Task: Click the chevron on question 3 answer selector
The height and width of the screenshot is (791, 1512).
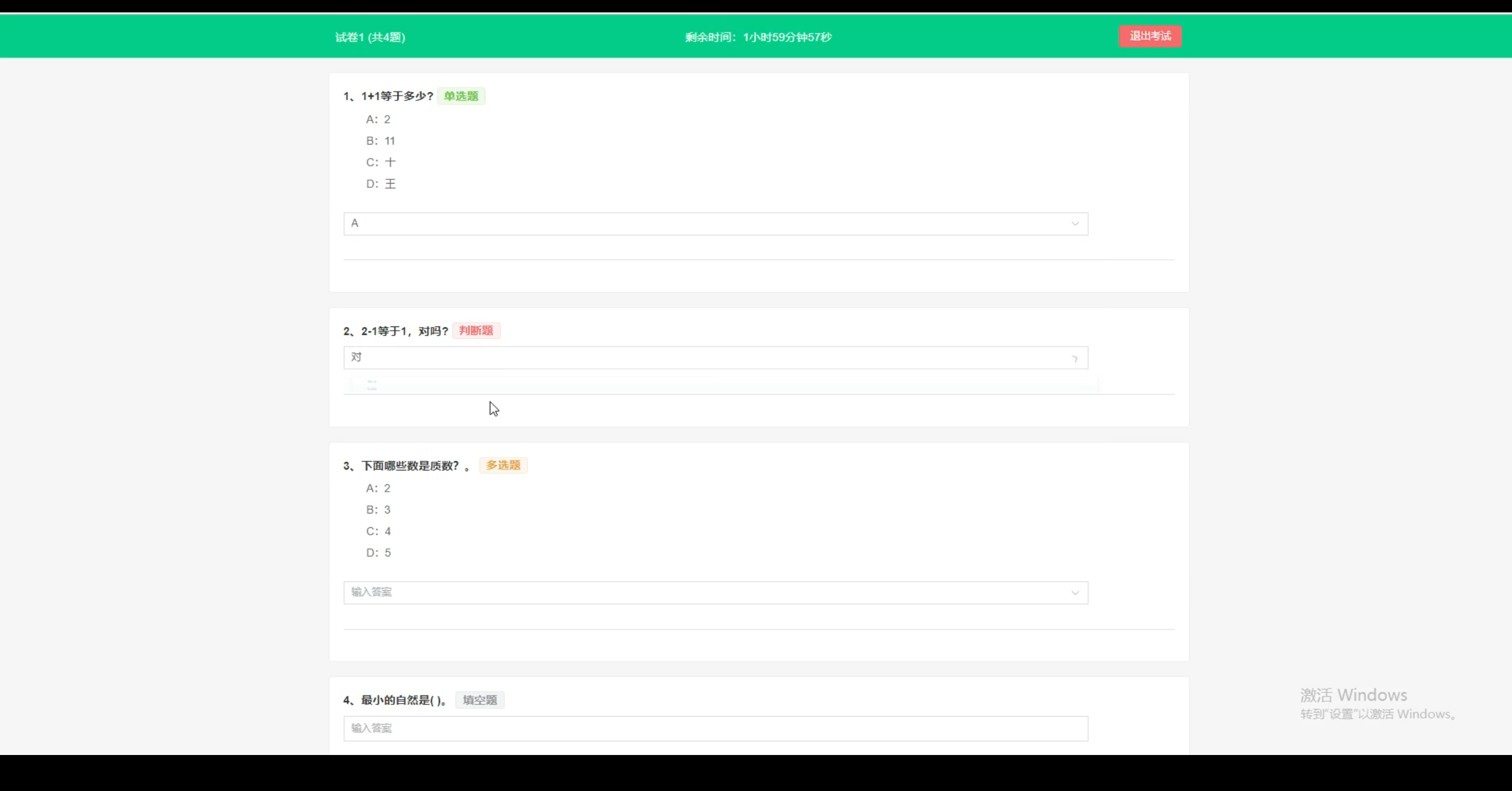Action: click(1074, 592)
